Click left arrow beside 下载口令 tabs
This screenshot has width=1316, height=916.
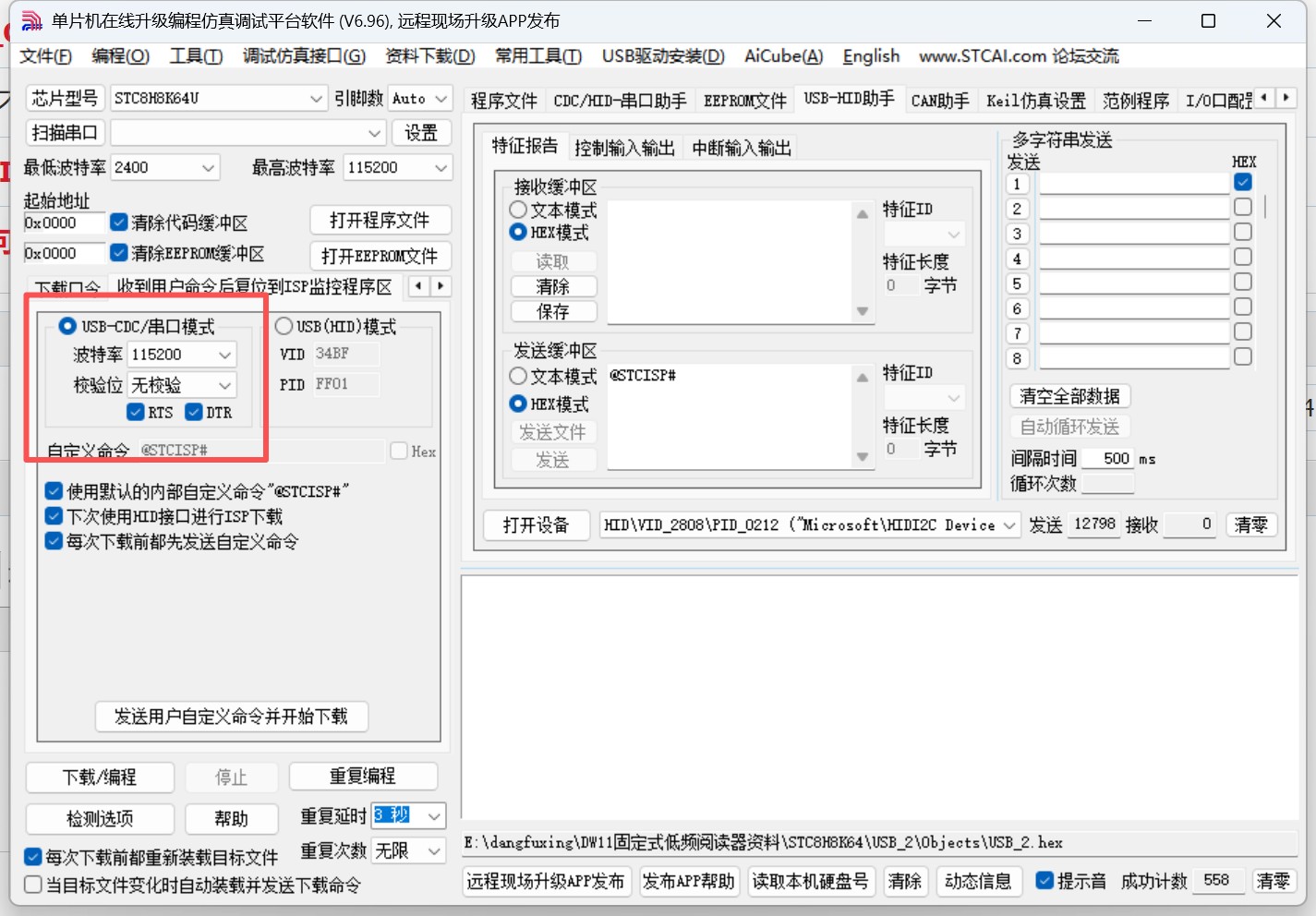(419, 286)
